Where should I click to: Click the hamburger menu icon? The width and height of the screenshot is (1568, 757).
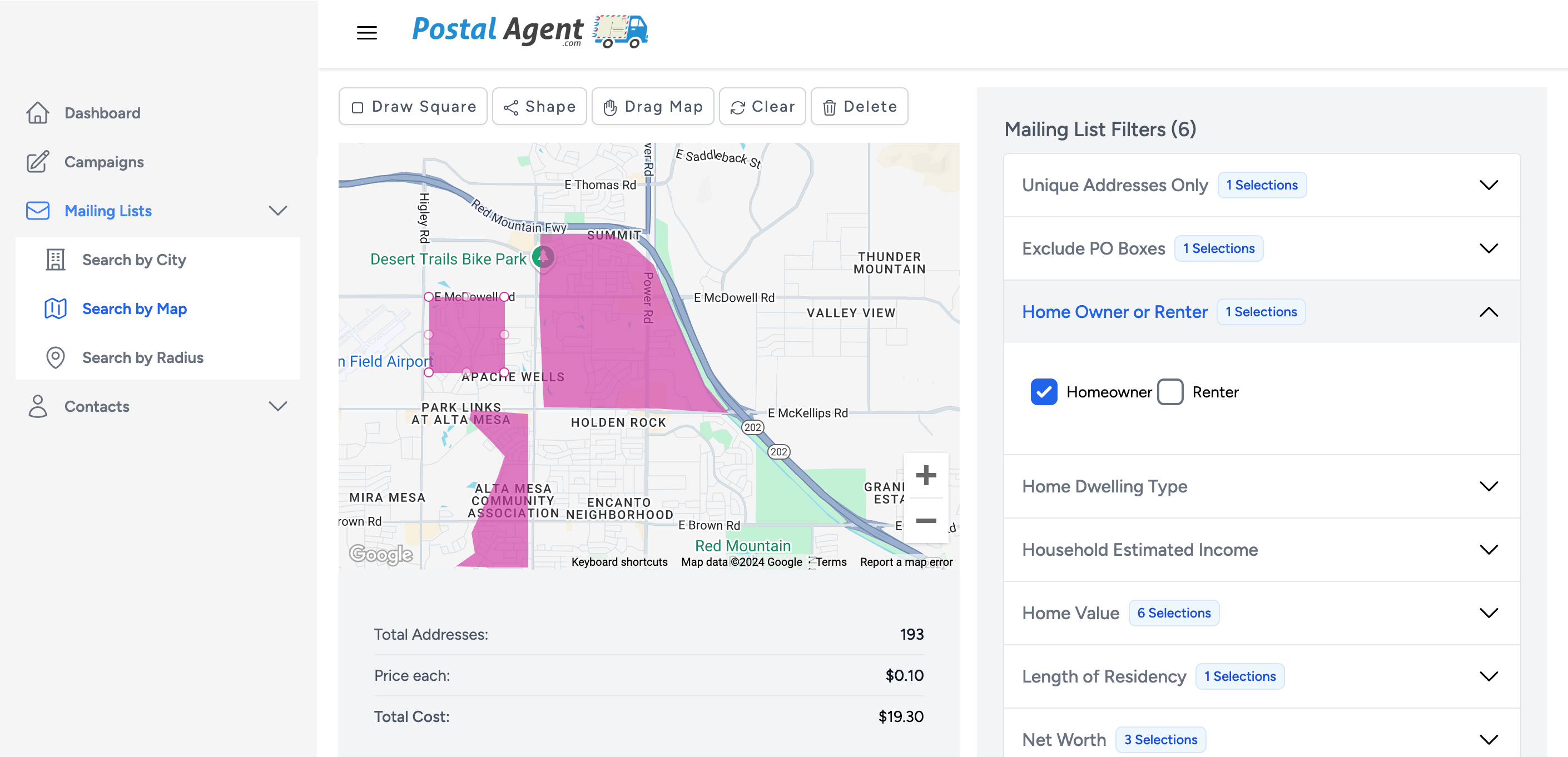point(366,32)
